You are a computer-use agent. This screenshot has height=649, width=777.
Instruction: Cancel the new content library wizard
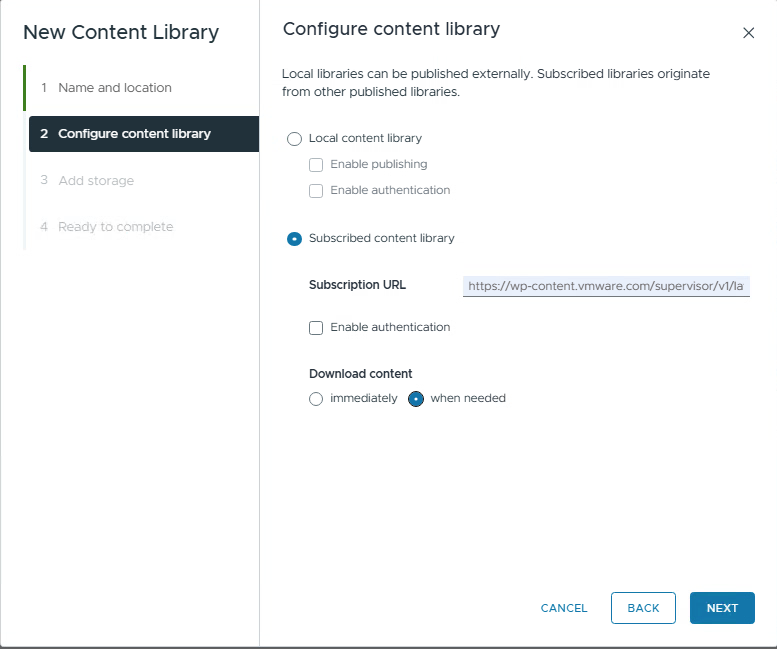coord(564,608)
